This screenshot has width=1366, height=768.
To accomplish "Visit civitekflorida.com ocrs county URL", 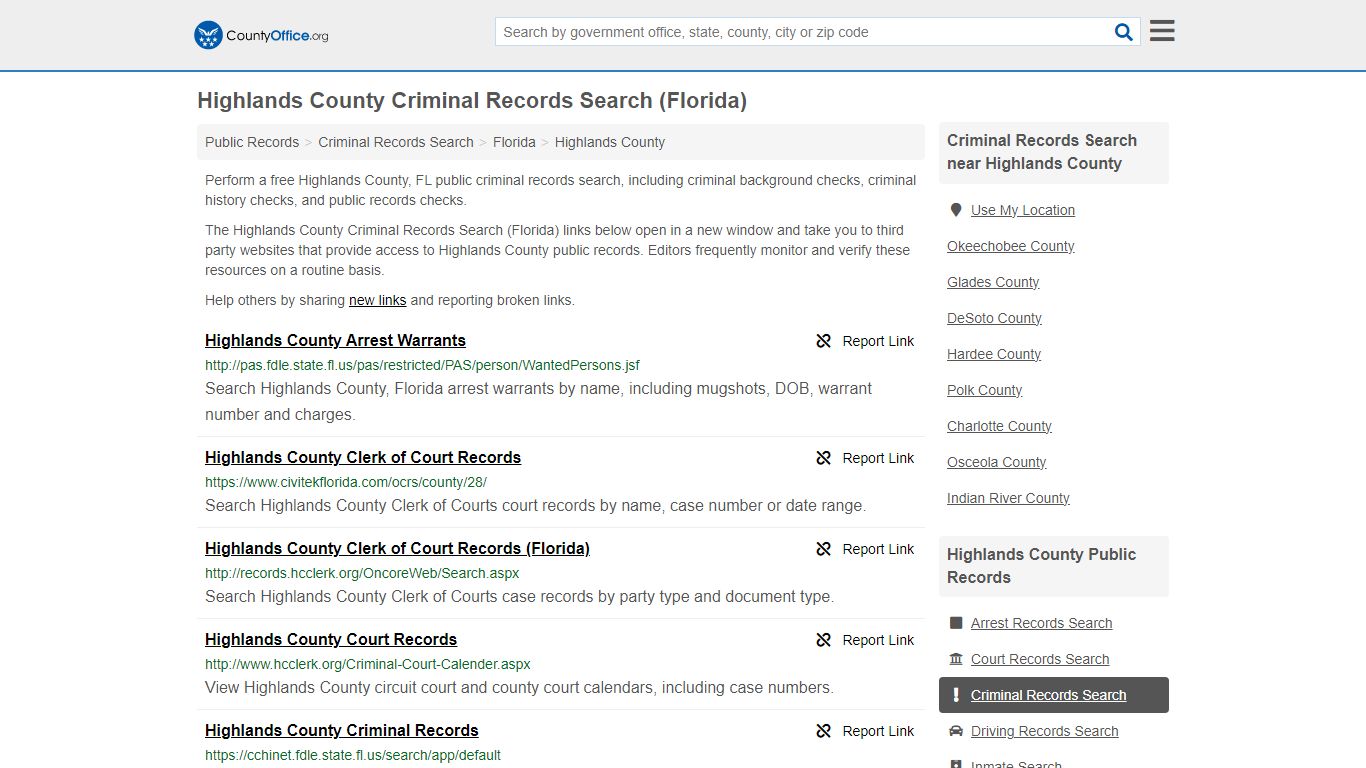I will point(346,482).
